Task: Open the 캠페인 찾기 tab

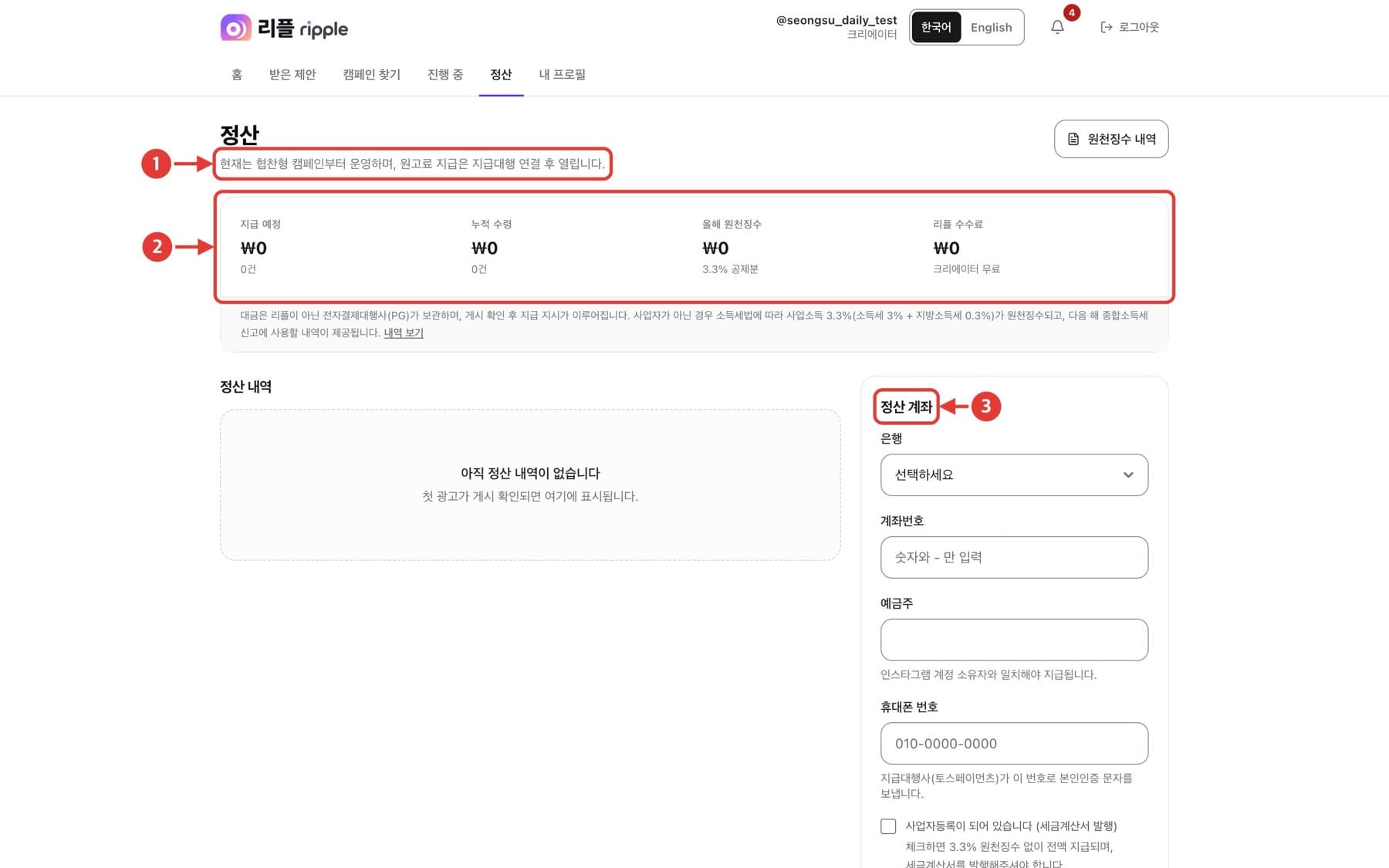Action: coord(371,74)
